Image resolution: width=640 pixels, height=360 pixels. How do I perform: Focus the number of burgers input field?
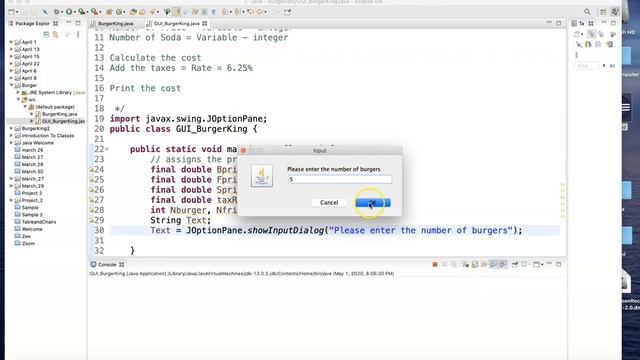tap(340, 179)
